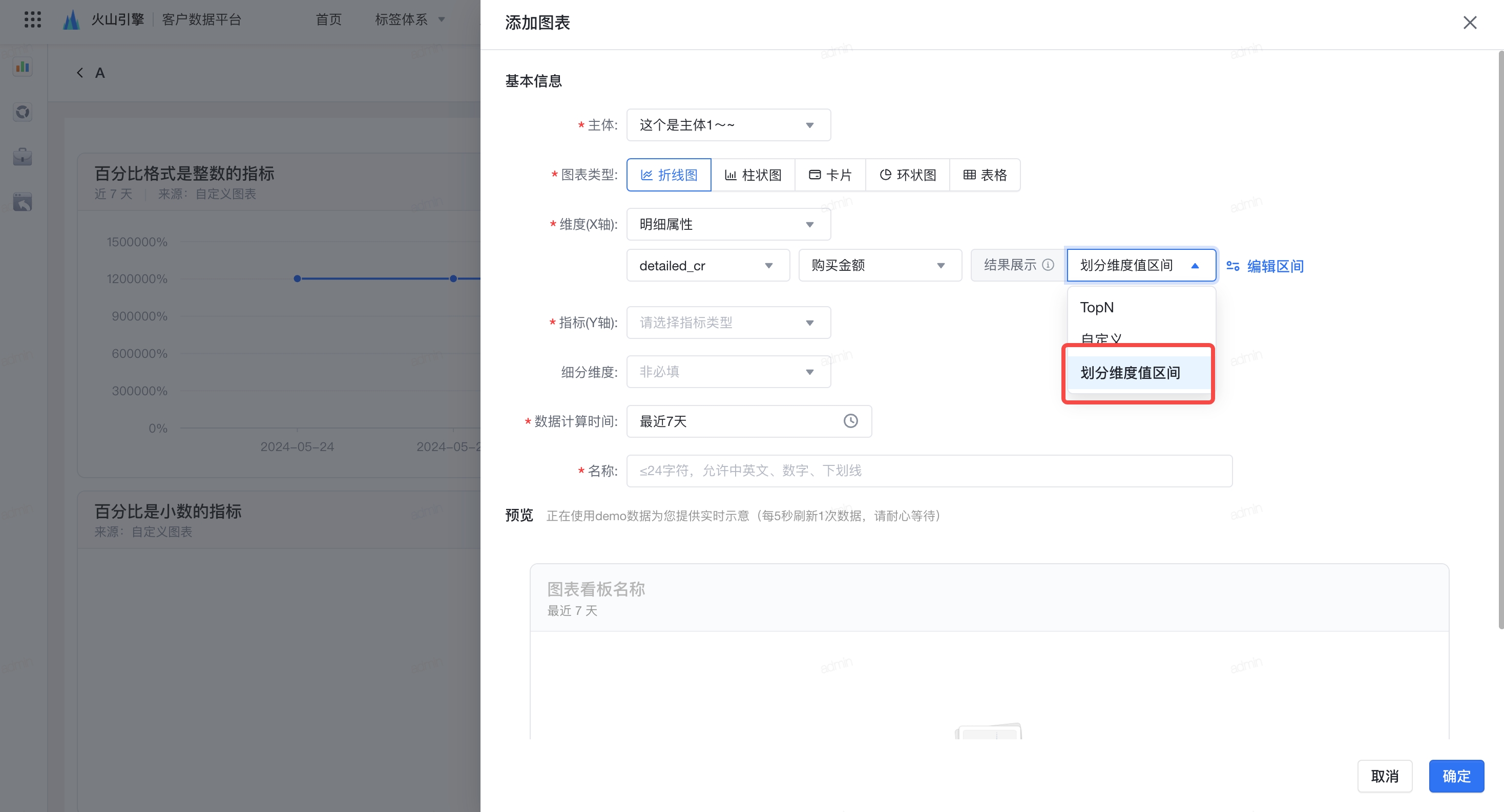Select the 卡片 chart type

click(830, 175)
